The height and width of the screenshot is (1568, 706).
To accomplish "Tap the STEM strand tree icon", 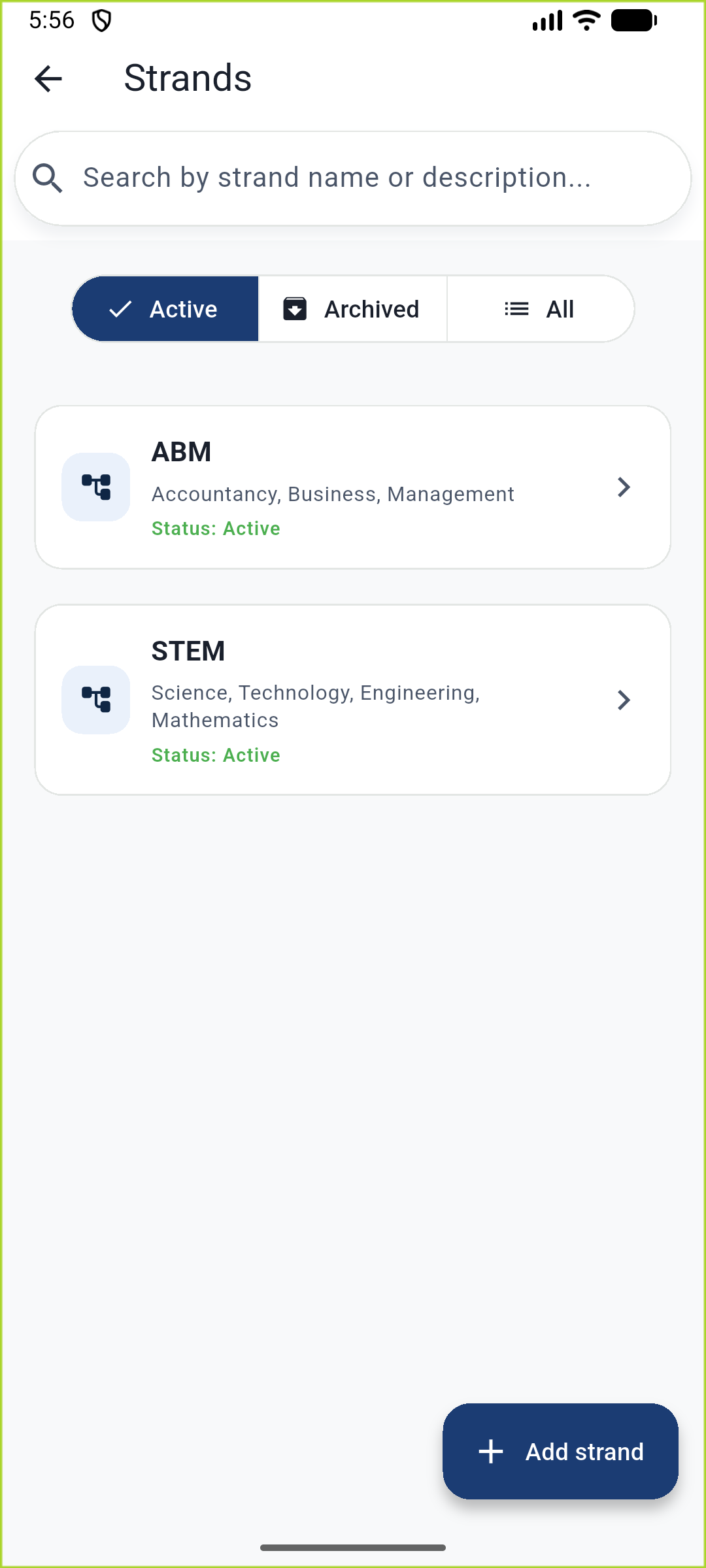I will tap(96, 700).
